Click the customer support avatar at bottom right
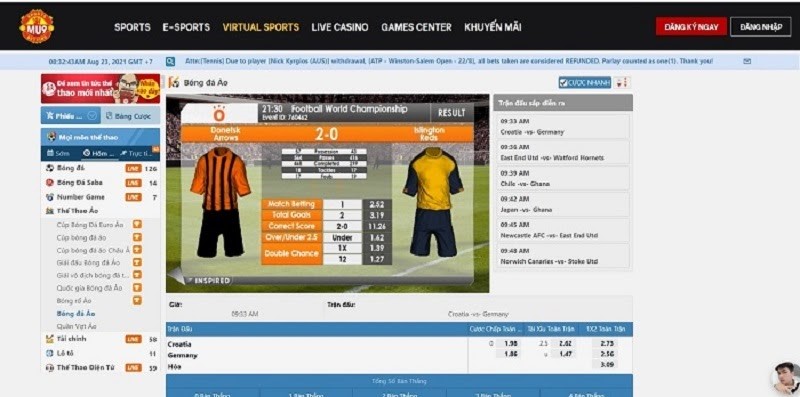This screenshot has height=397, width=800. point(785,378)
